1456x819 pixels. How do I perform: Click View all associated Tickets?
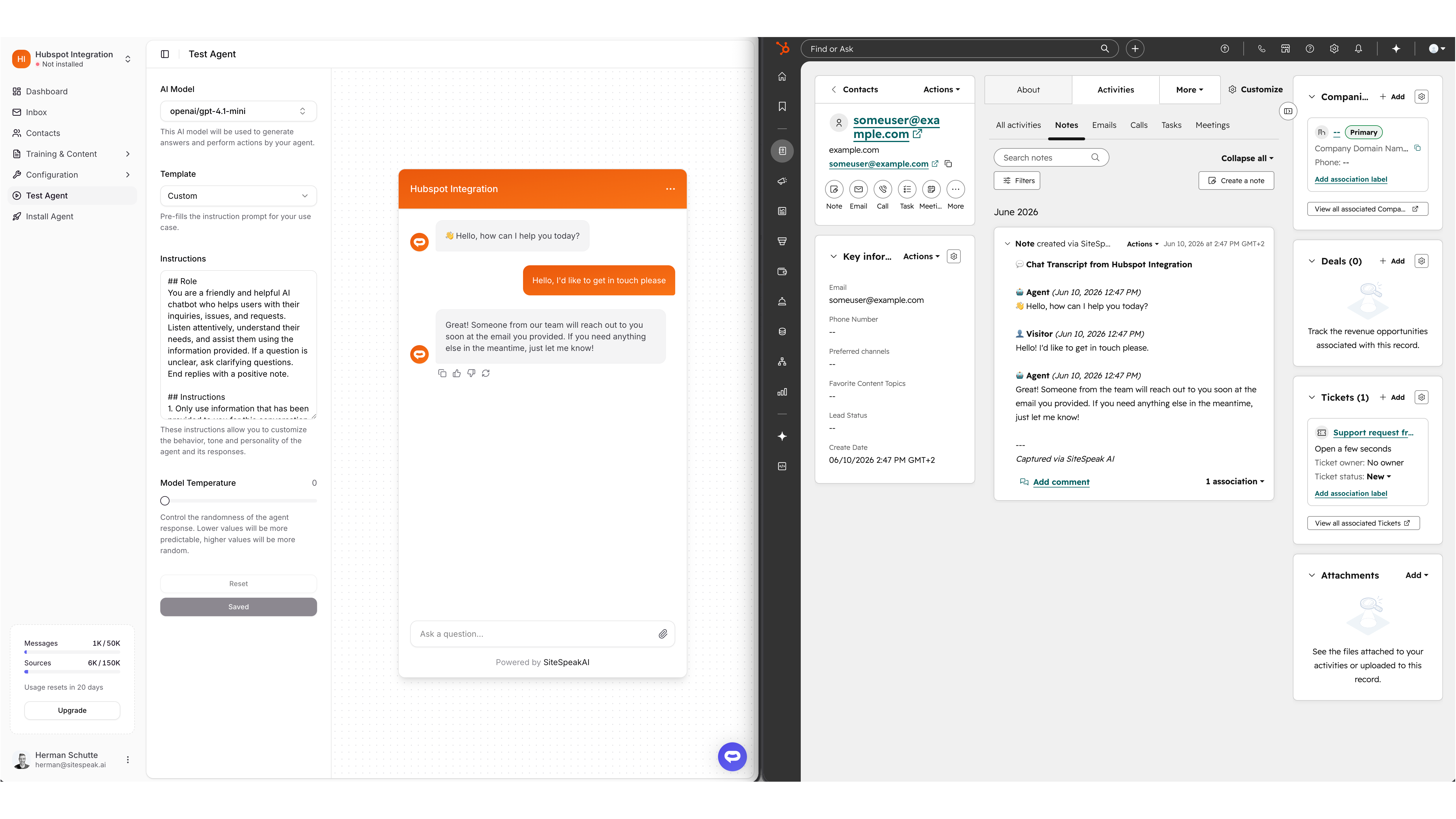point(1363,523)
